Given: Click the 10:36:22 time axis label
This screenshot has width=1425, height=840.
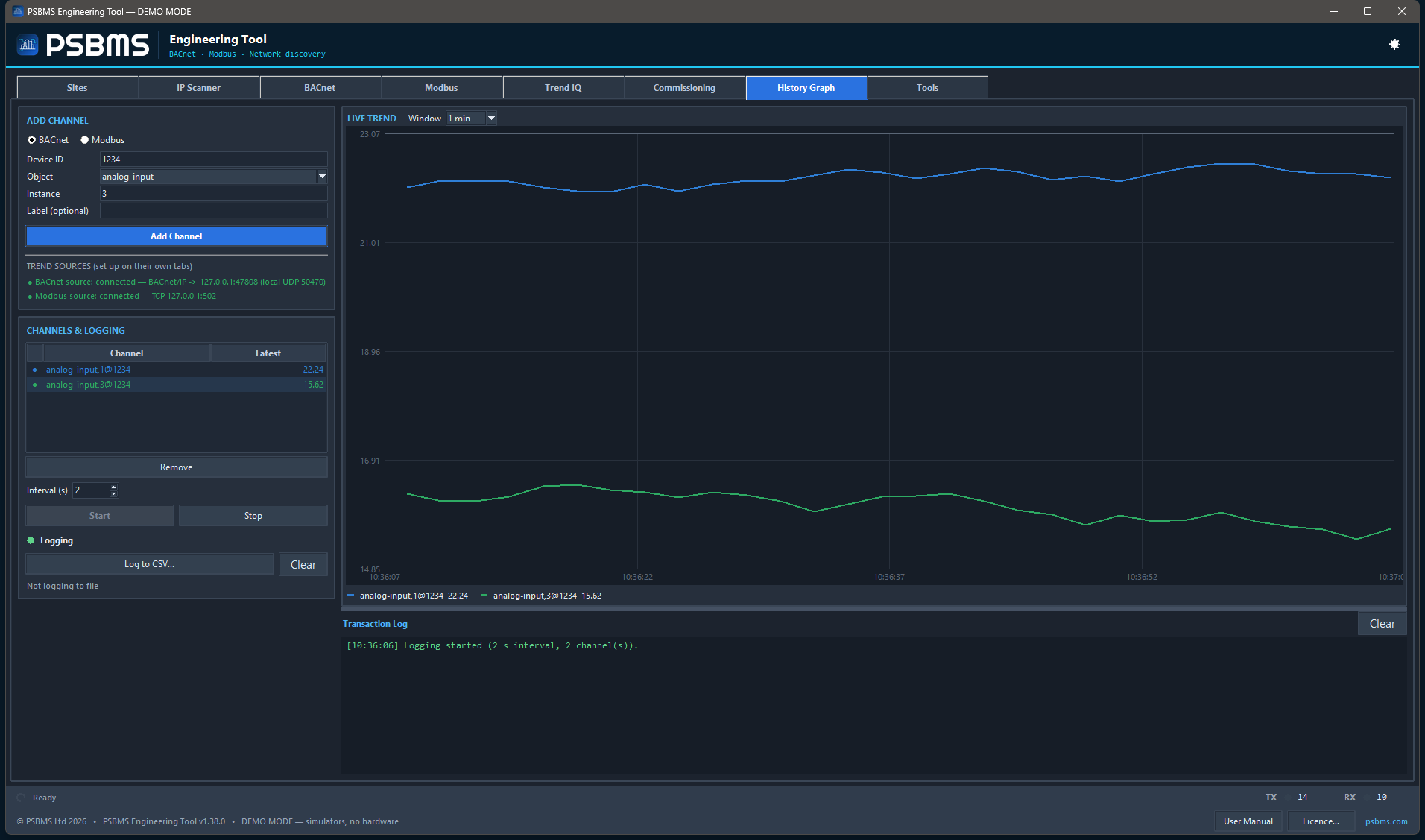Looking at the screenshot, I should pyautogui.click(x=637, y=577).
